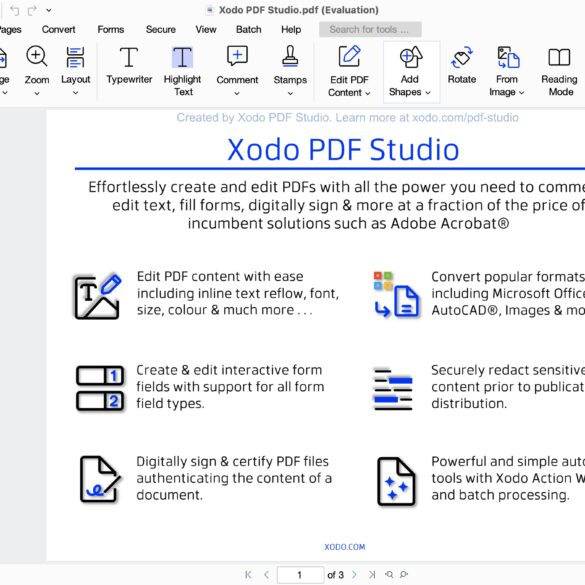Click "incumbent solutions such as Adobe Acrobat" line

[x=348, y=223]
